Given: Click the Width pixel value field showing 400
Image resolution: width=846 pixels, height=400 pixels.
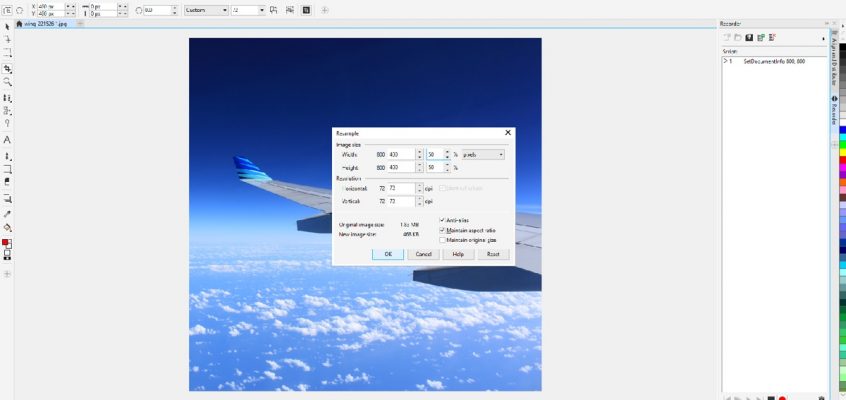Looking at the screenshot, I should point(401,154).
